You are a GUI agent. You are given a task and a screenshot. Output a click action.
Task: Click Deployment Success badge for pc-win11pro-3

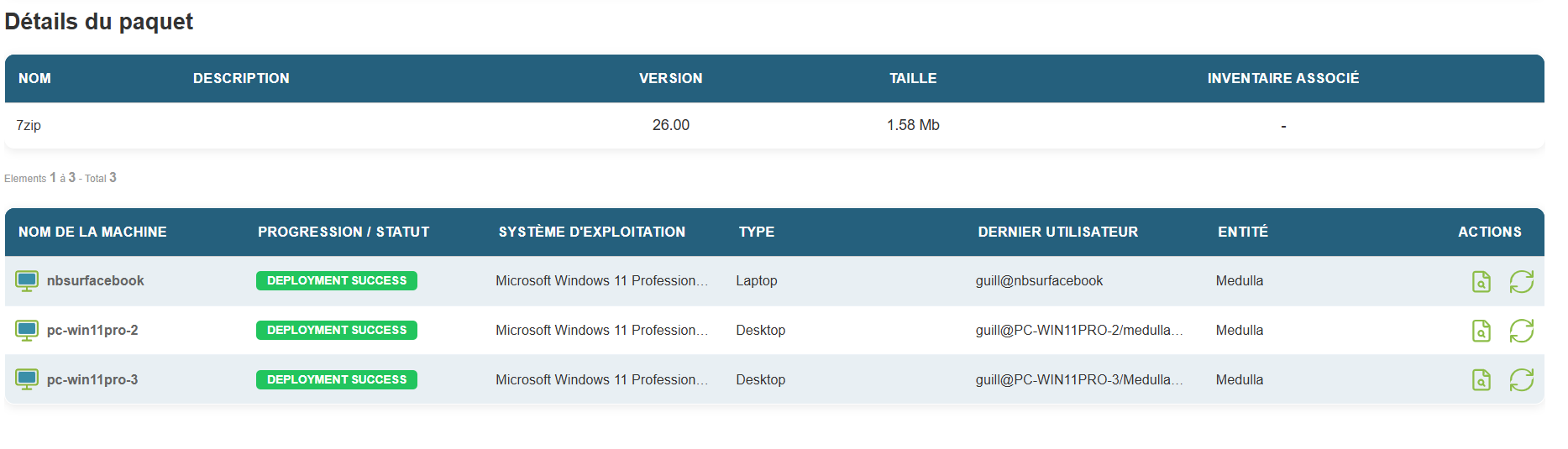336,380
